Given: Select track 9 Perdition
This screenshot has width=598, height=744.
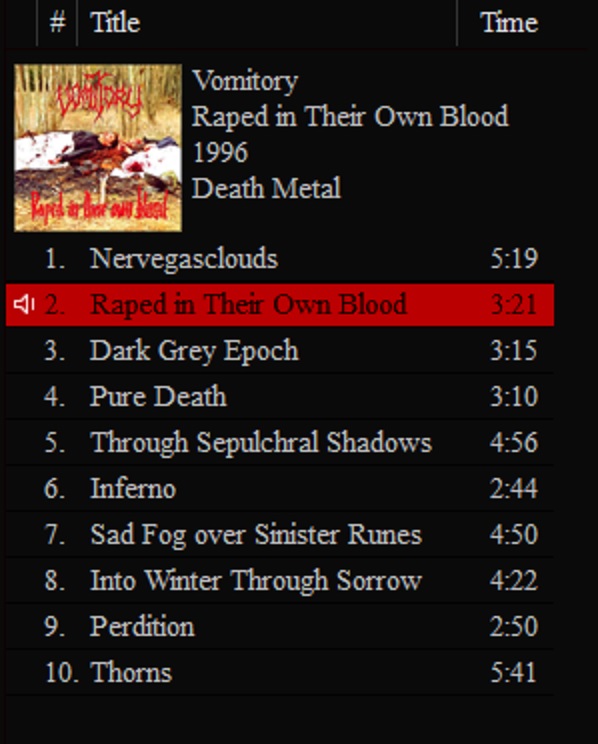Looking at the screenshot, I should [280, 626].
